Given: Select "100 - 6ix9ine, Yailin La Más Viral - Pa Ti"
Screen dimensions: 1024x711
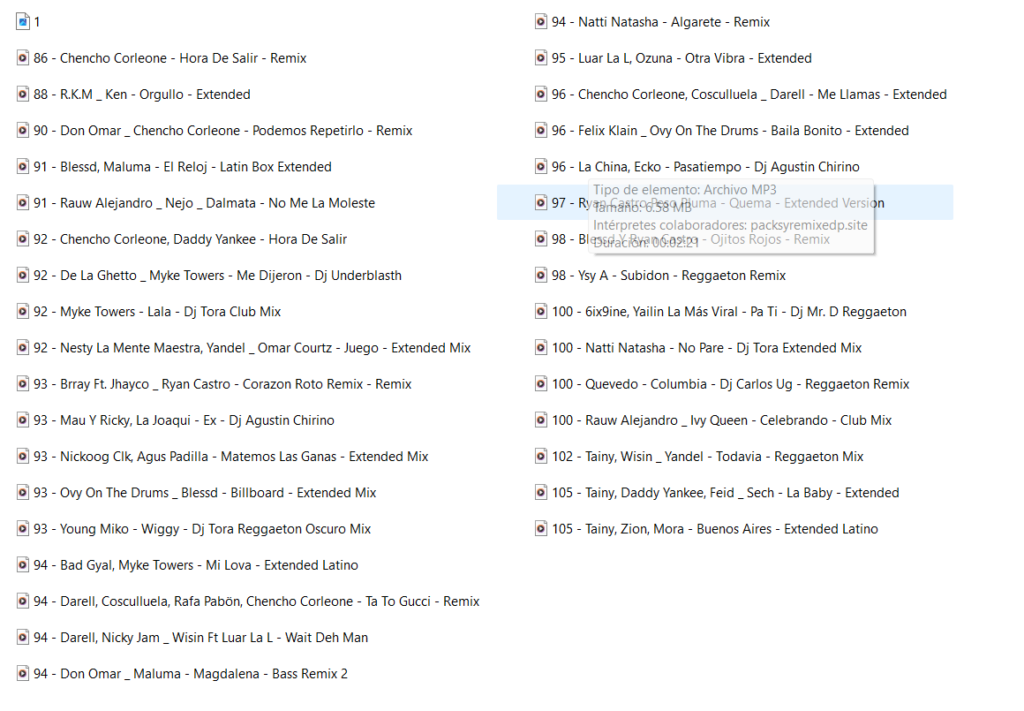Looking at the screenshot, I should tap(729, 311).
